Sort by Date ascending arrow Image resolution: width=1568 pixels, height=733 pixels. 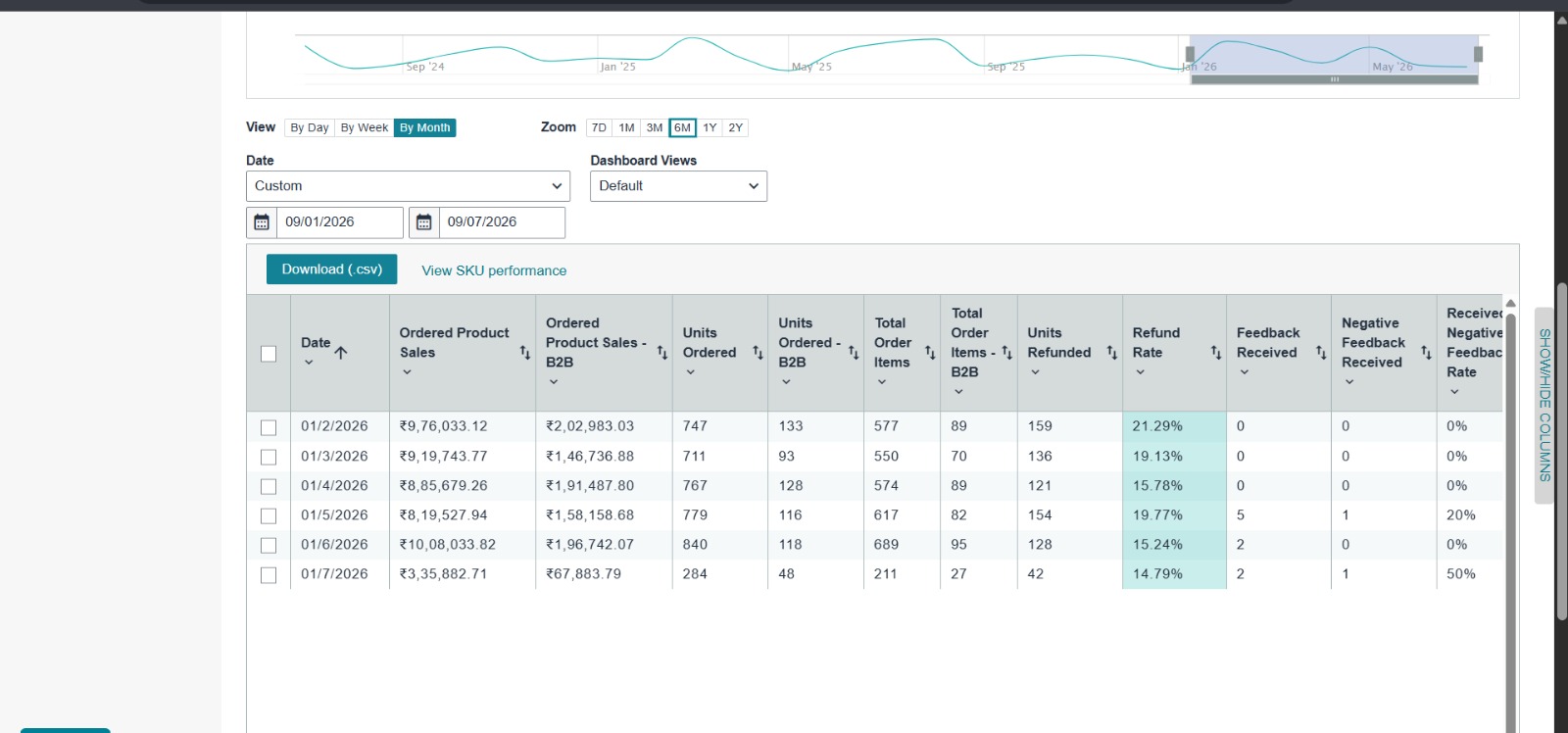[x=341, y=353]
